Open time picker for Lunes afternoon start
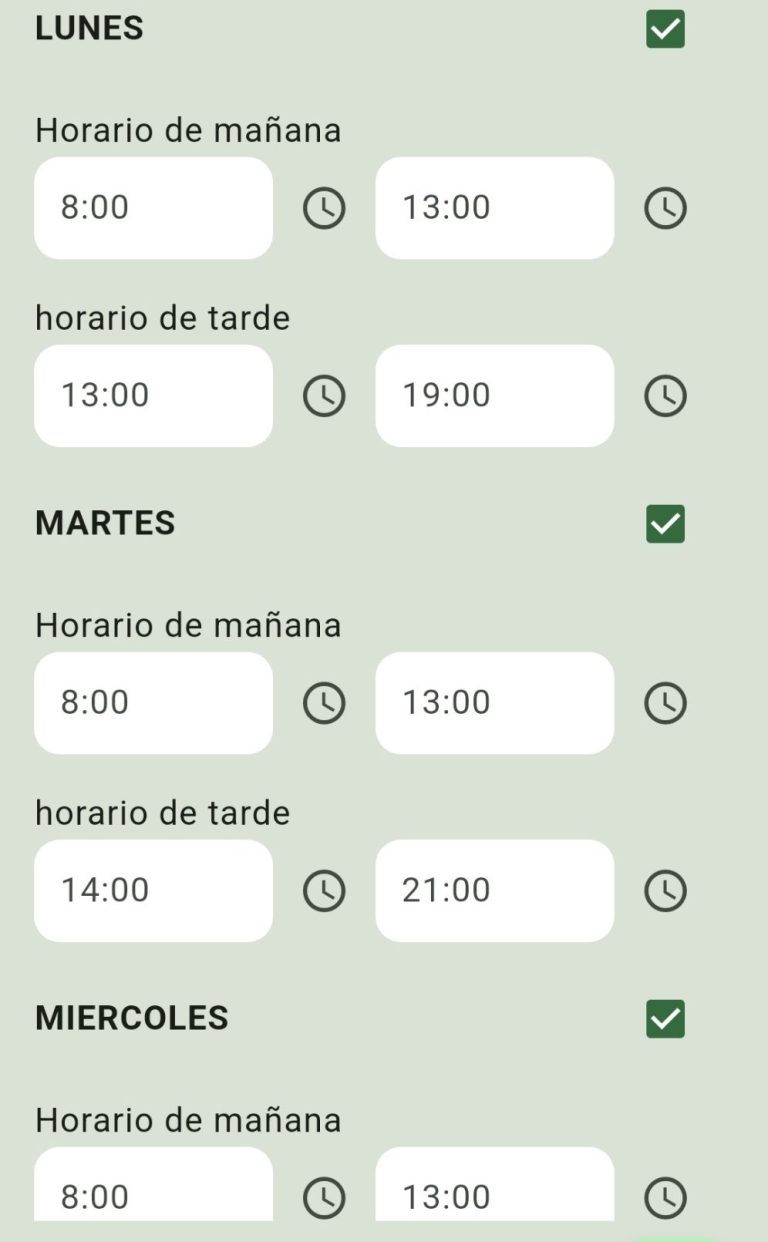 324,396
